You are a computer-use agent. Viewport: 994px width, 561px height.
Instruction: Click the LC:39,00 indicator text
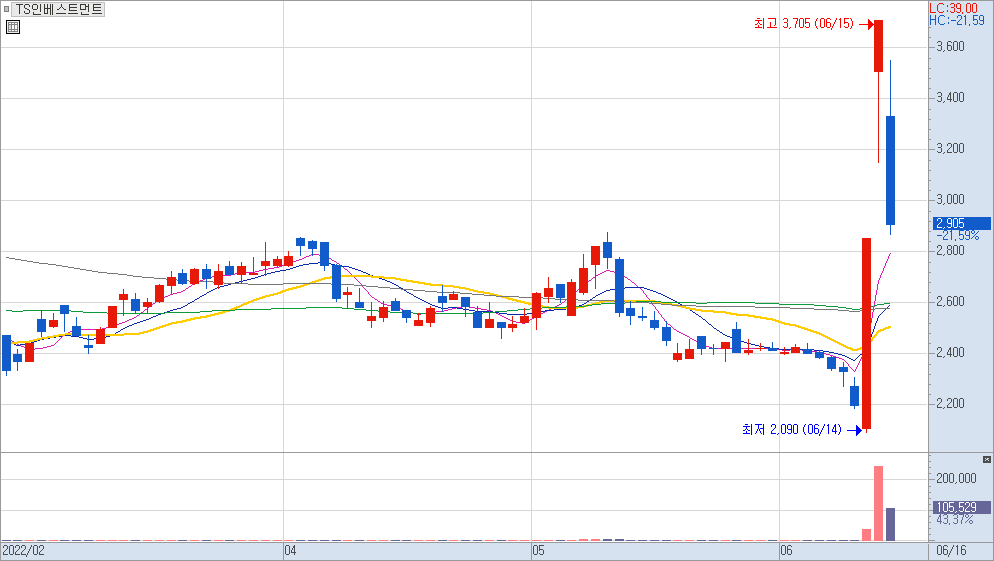point(953,8)
